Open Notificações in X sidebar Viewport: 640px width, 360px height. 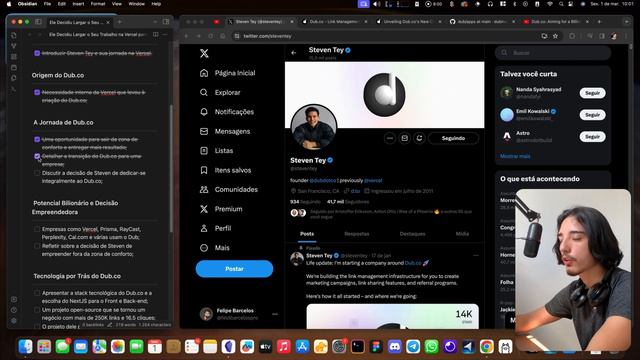click(227, 112)
